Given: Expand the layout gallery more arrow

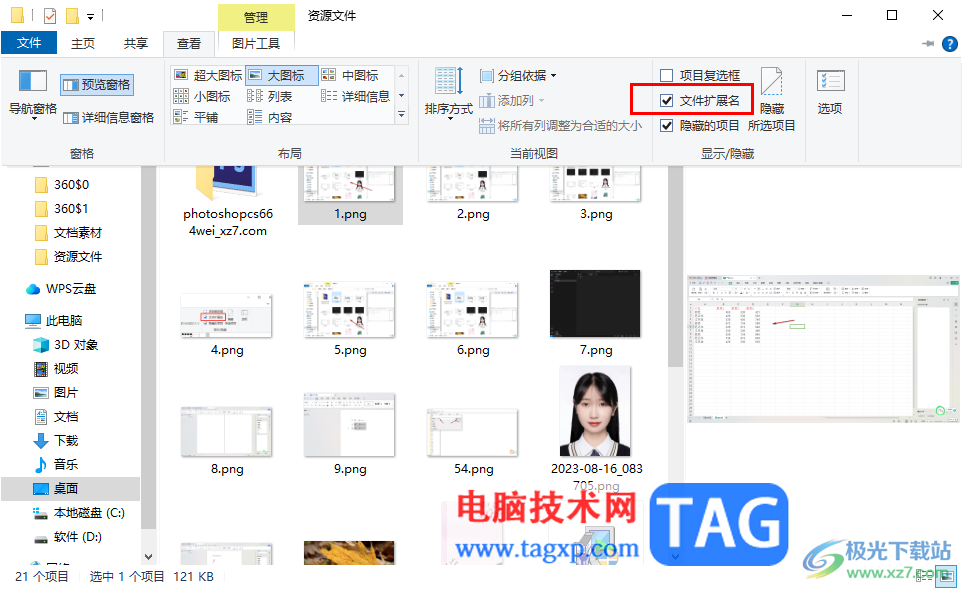Looking at the screenshot, I should [402, 115].
